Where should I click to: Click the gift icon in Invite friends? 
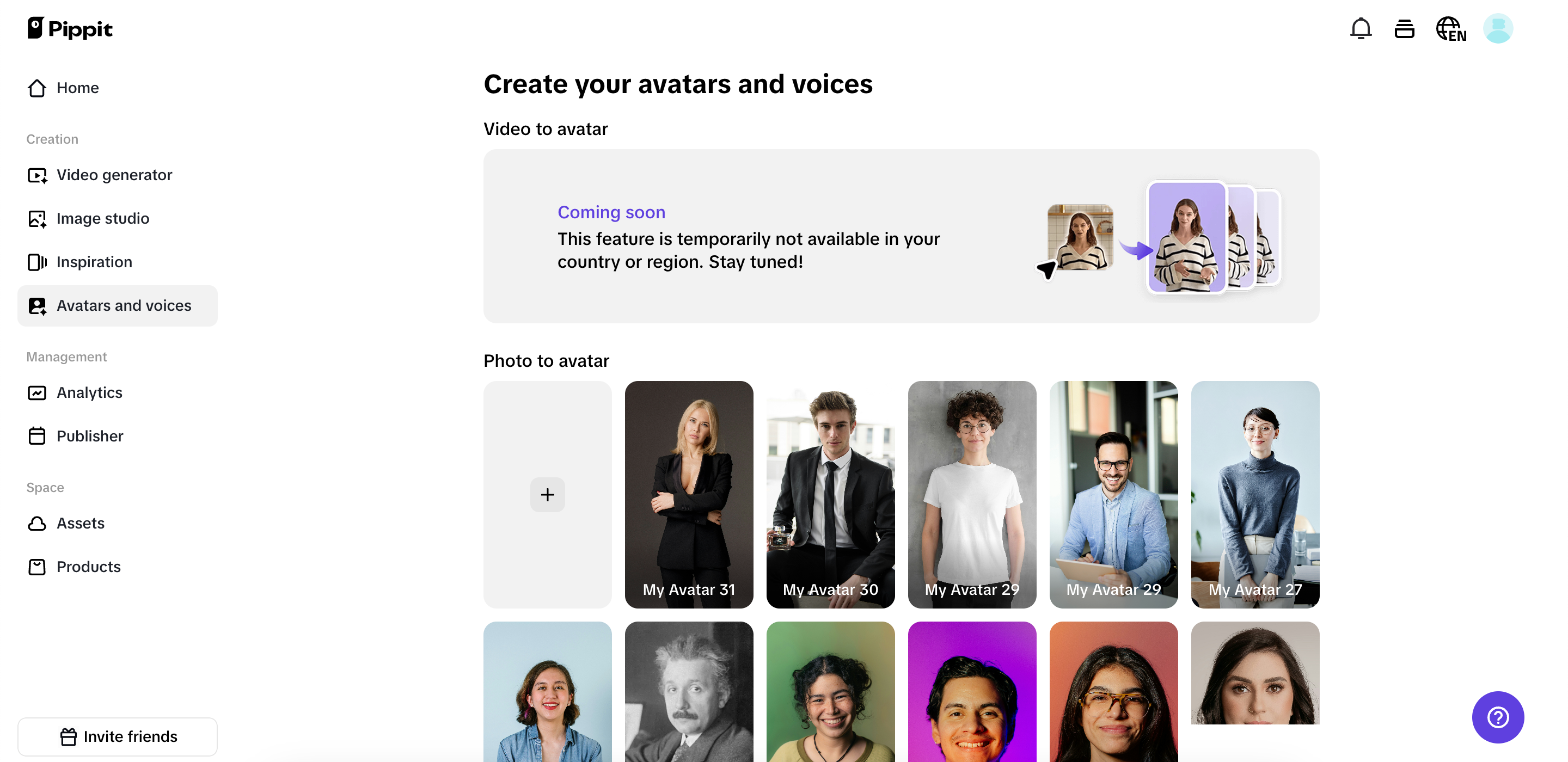pos(69,736)
